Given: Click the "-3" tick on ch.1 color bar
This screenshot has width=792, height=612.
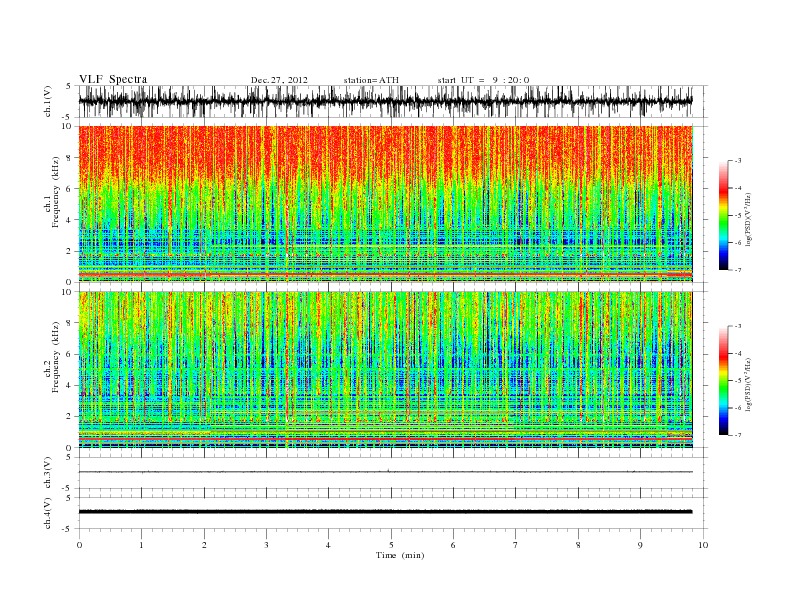Looking at the screenshot, I should pyautogui.click(x=738, y=161).
